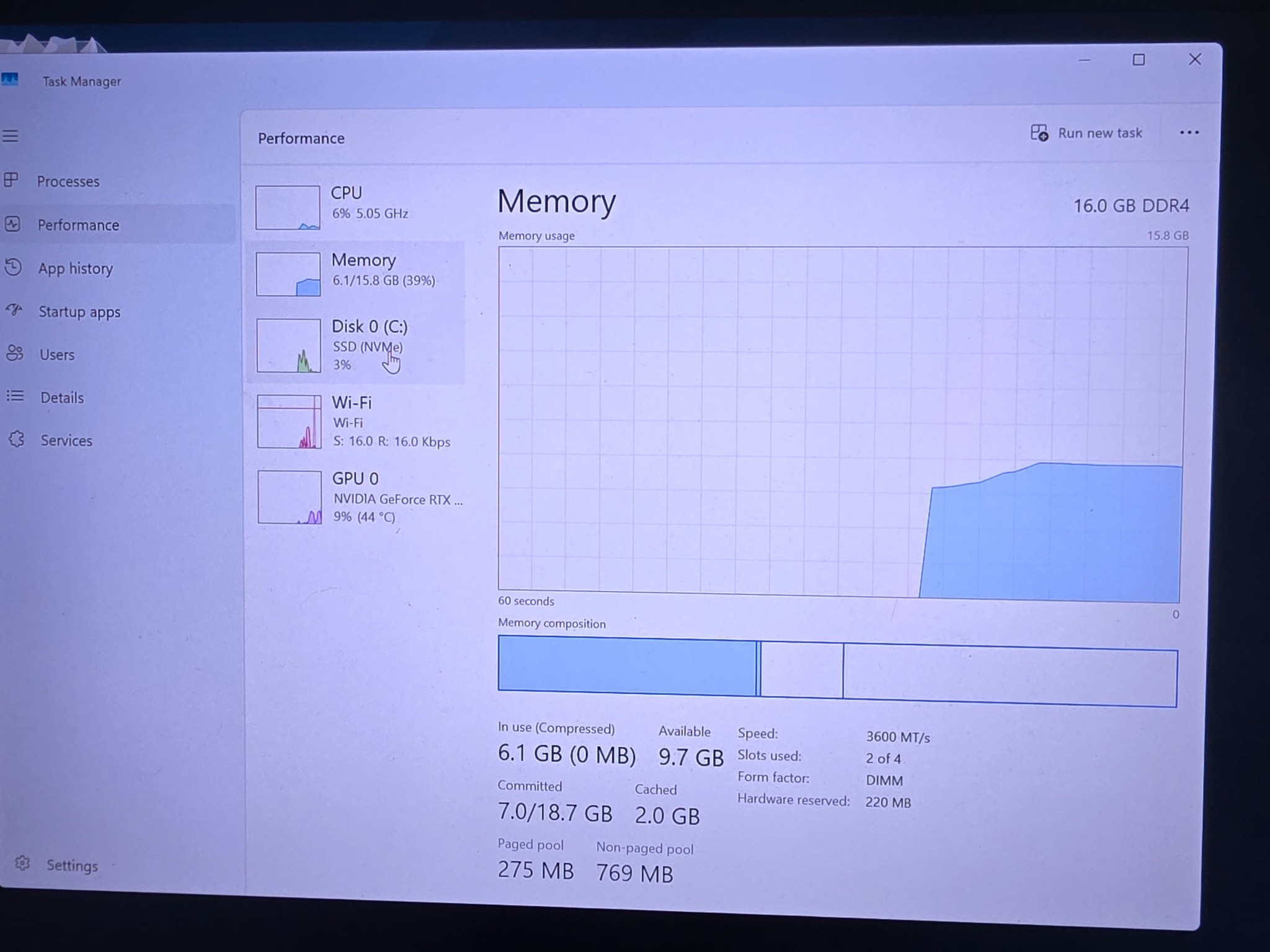This screenshot has width=1270, height=952.
Task: Click the Services gear icon
Action: (x=17, y=439)
